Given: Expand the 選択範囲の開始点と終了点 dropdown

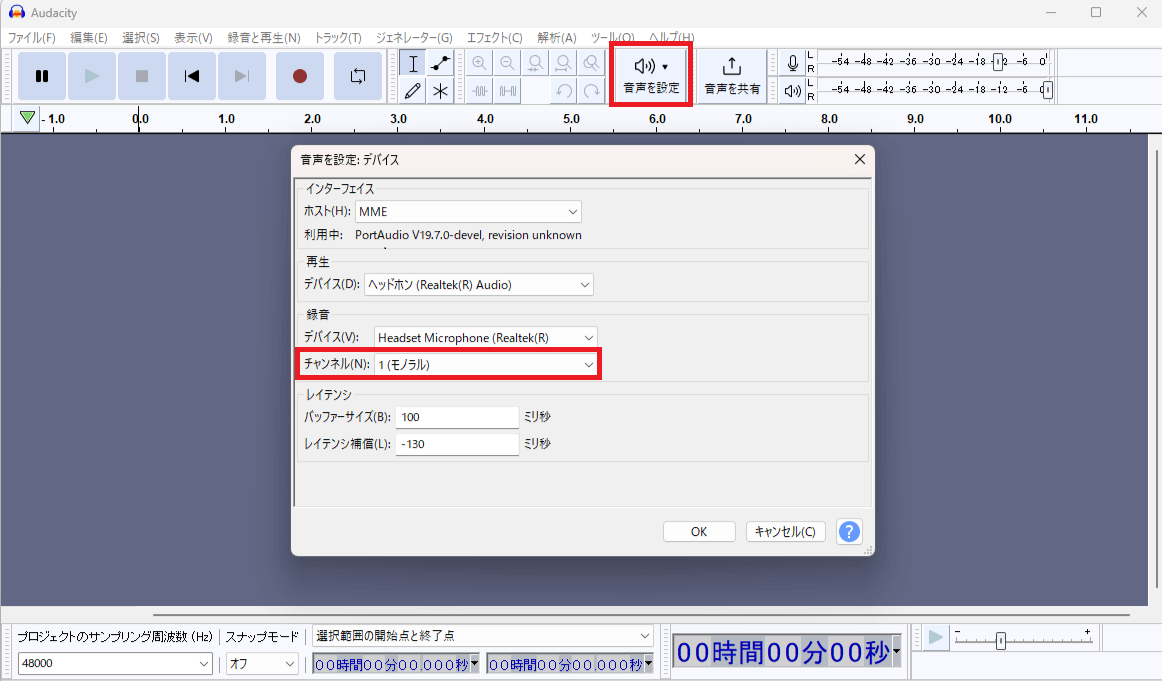Looking at the screenshot, I should (482, 636).
